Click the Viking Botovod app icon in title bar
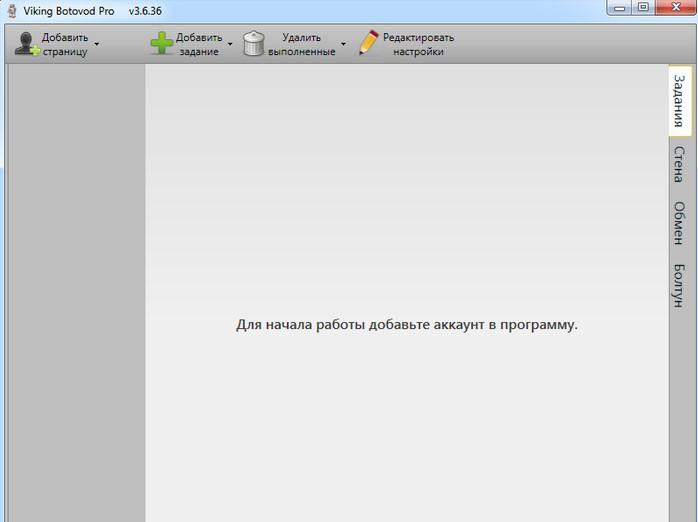 coord(12,11)
